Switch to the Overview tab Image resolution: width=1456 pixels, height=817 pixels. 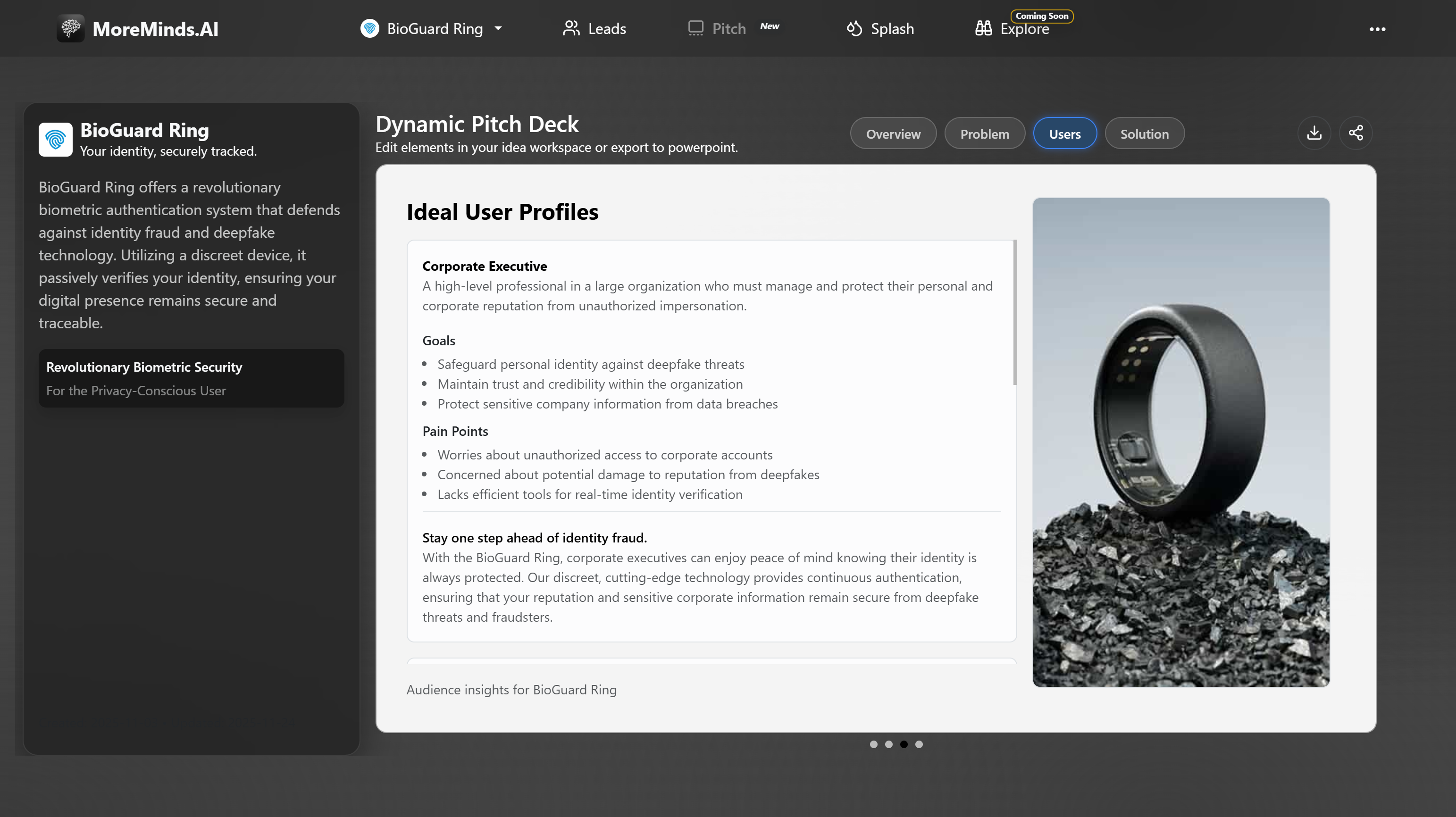(893, 133)
